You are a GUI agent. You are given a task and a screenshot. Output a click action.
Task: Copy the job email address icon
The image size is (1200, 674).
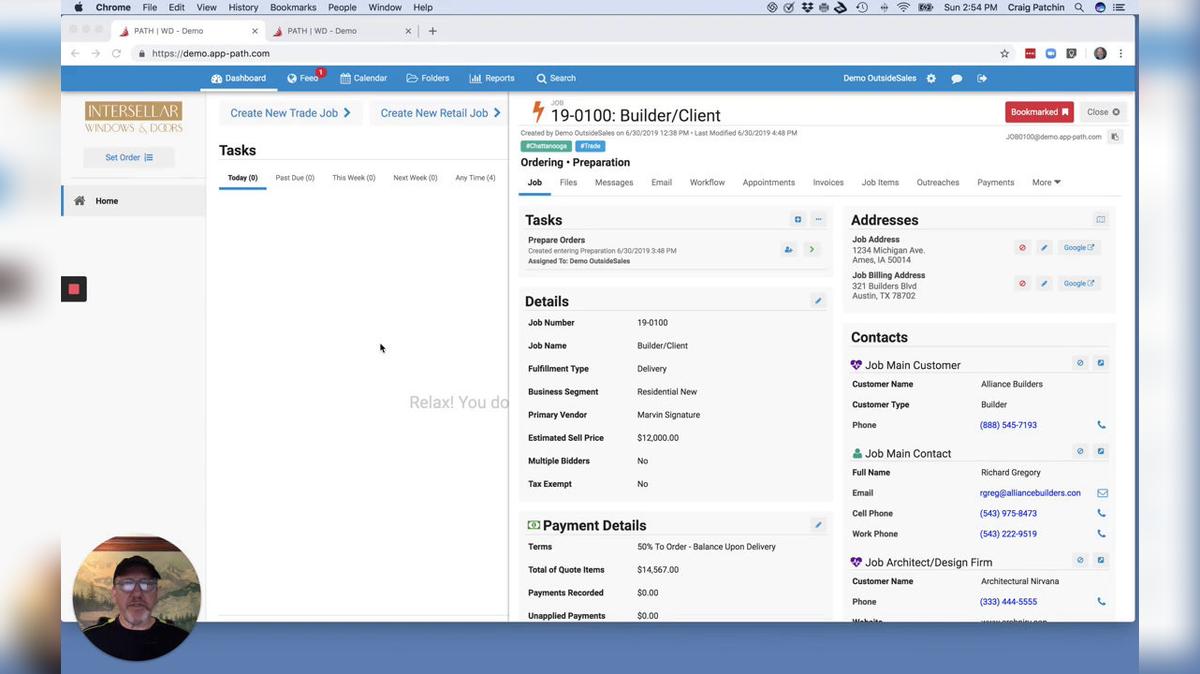(x=1115, y=137)
